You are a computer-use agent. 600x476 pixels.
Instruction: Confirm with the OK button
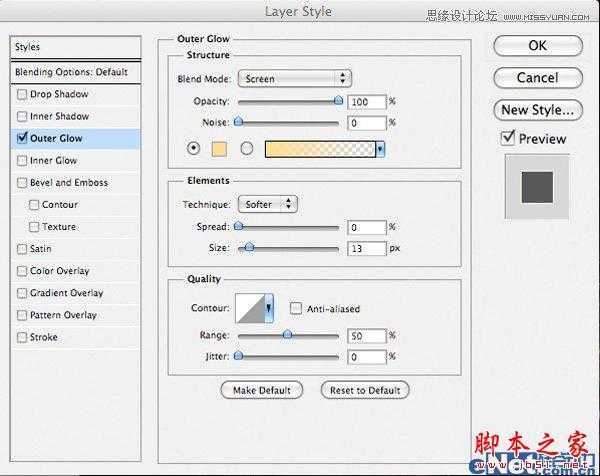538,46
